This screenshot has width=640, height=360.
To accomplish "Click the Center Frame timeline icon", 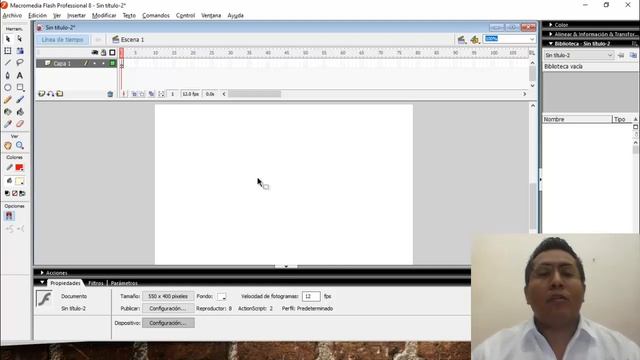I will tap(124, 94).
